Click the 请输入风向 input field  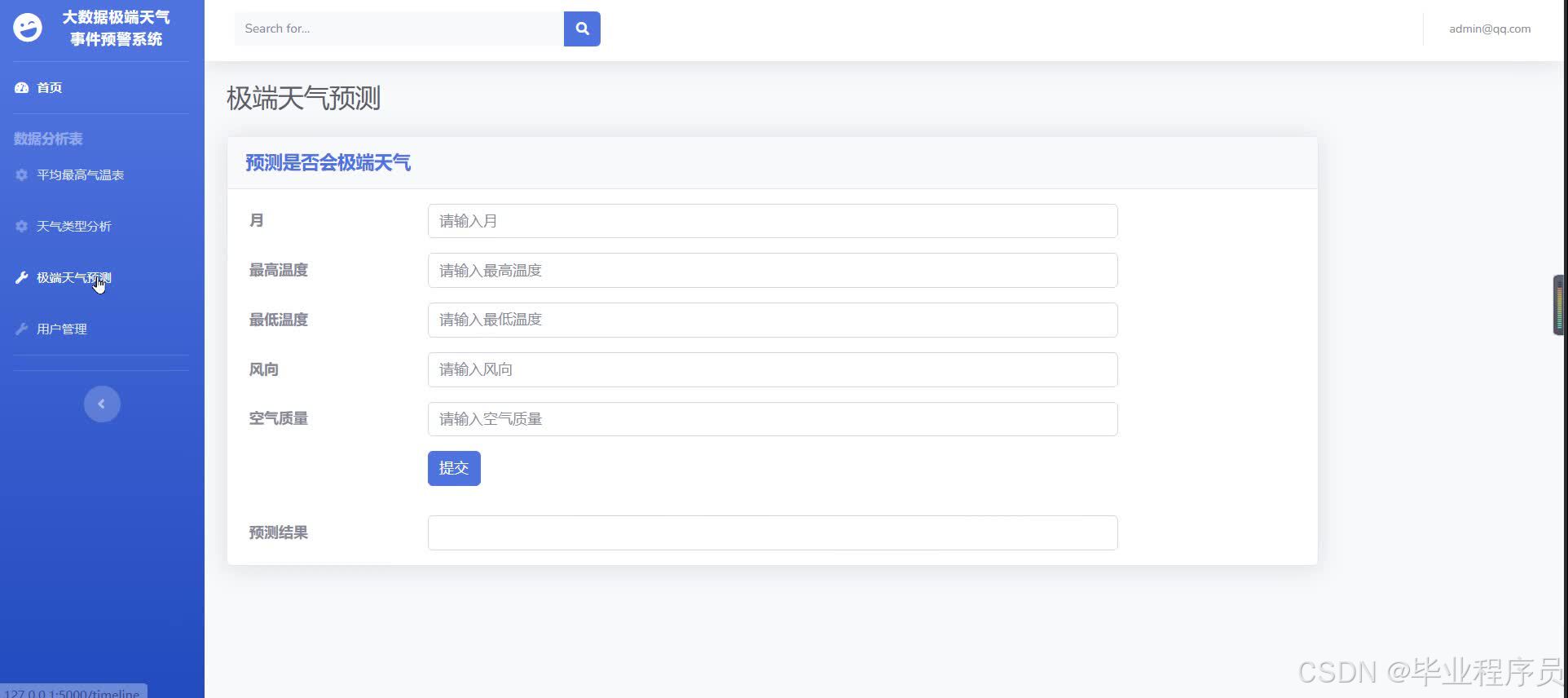[x=773, y=369]
